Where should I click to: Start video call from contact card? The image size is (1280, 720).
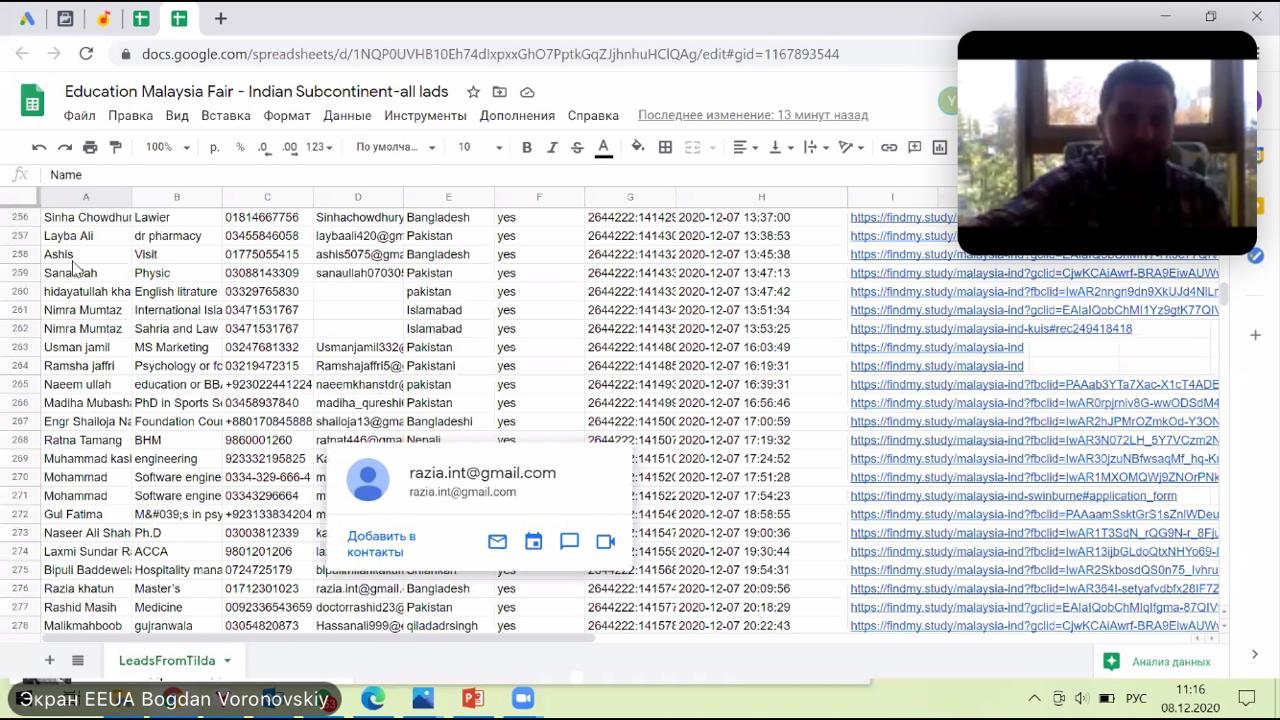pyautogui.click(x=605, y=541)
